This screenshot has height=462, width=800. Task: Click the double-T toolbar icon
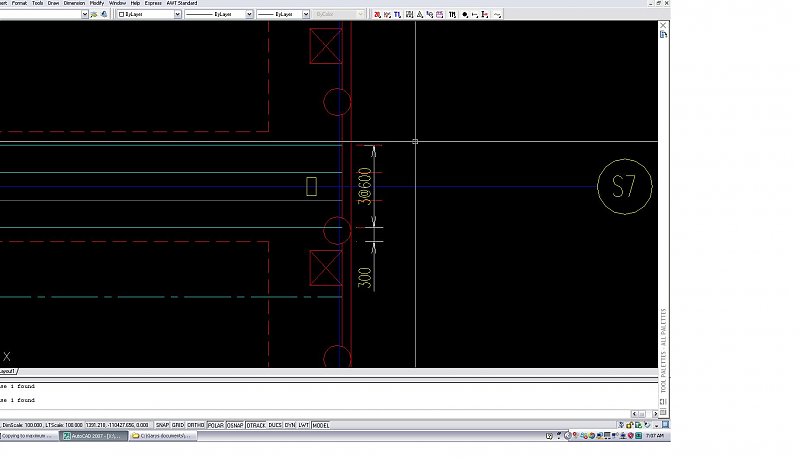point(453,15)
